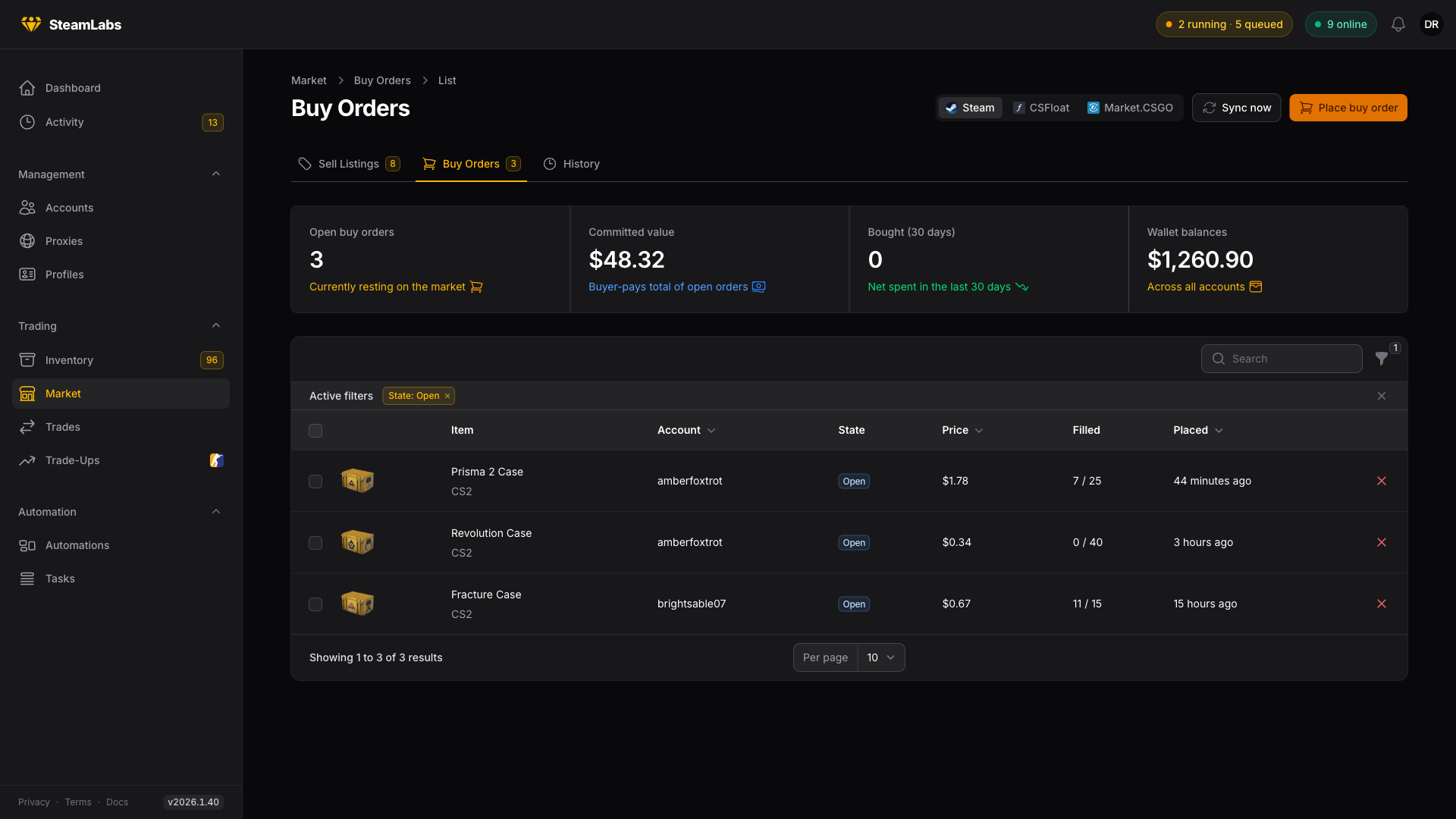Click the Prisma 2 Case thumbnail
Viewport: 1456px width, 819px height.
click(x=357, y=481)
